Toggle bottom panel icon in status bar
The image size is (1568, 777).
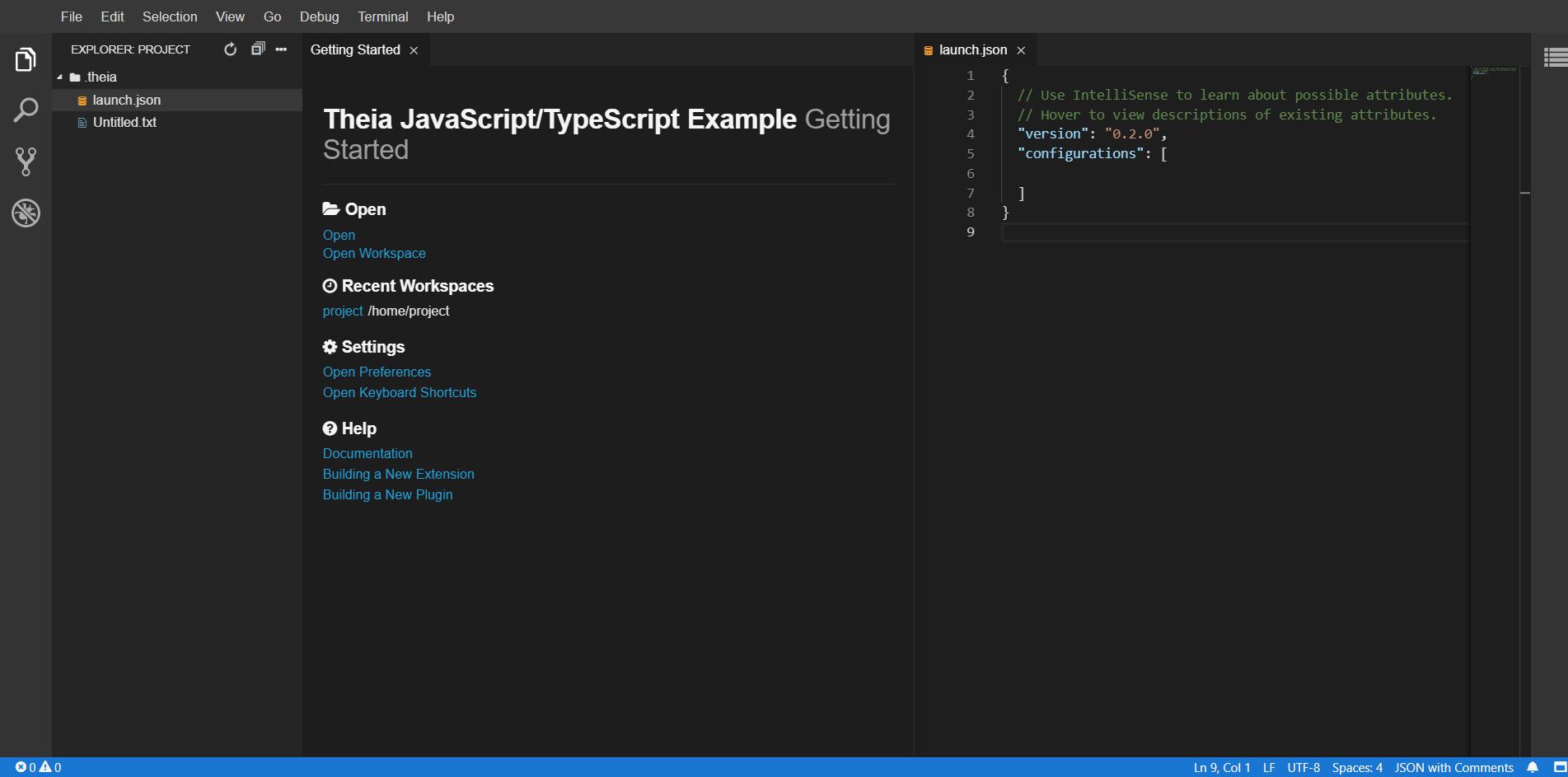click(x=1559, y=767)
